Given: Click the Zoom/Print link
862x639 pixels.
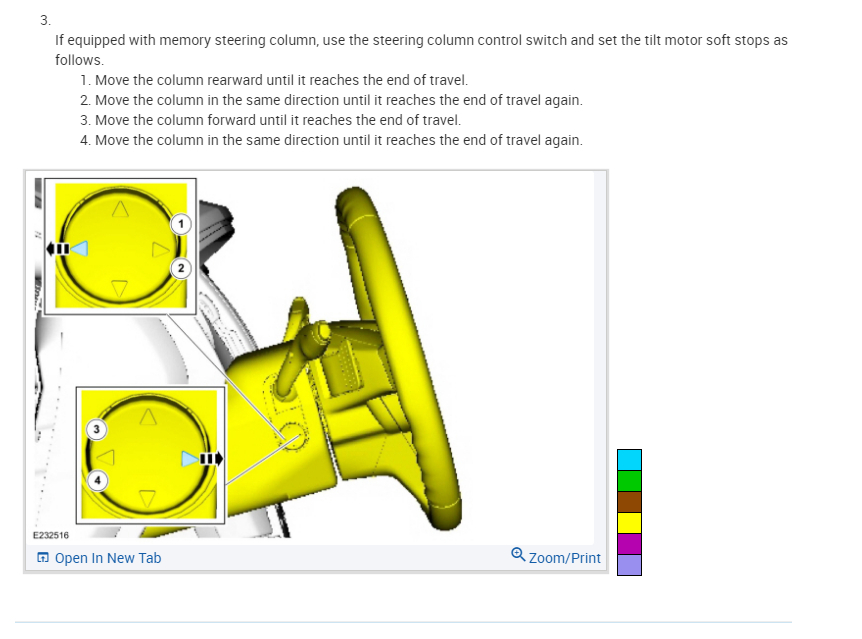Looking at the screenshot, I should [565, 558].
